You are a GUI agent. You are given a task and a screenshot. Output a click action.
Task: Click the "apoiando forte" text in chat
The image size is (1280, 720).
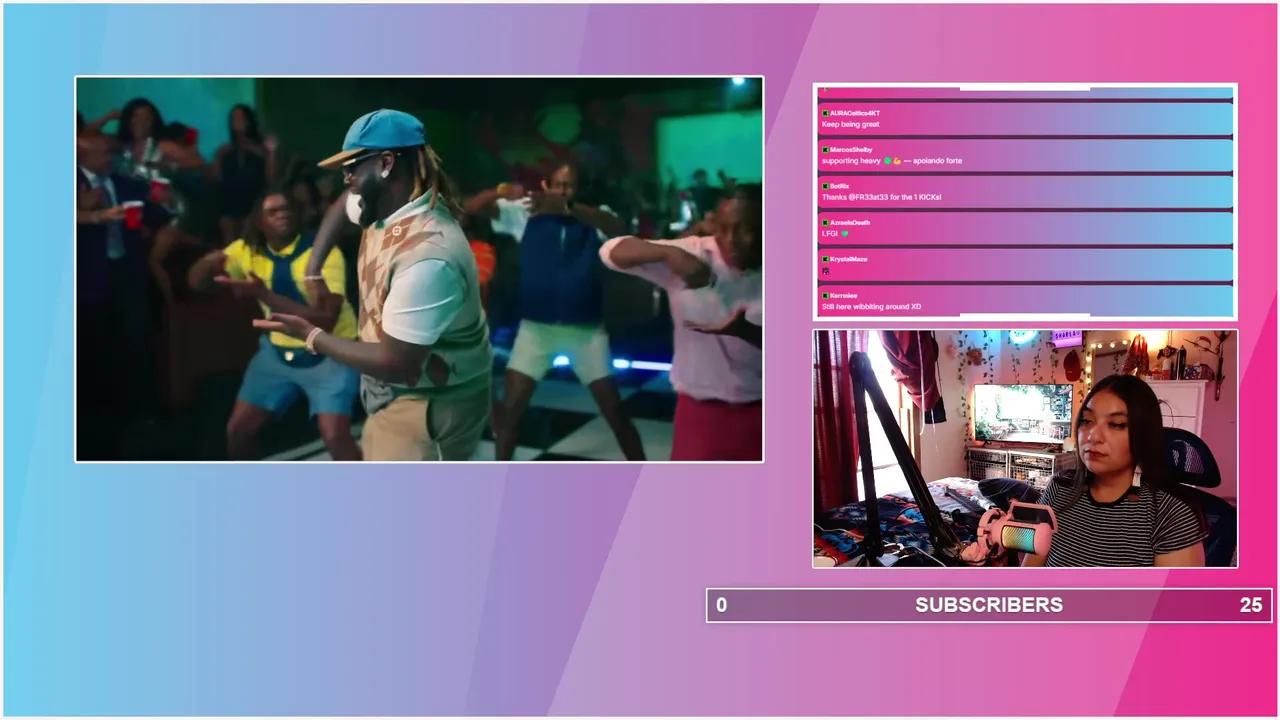coord(937,161)
